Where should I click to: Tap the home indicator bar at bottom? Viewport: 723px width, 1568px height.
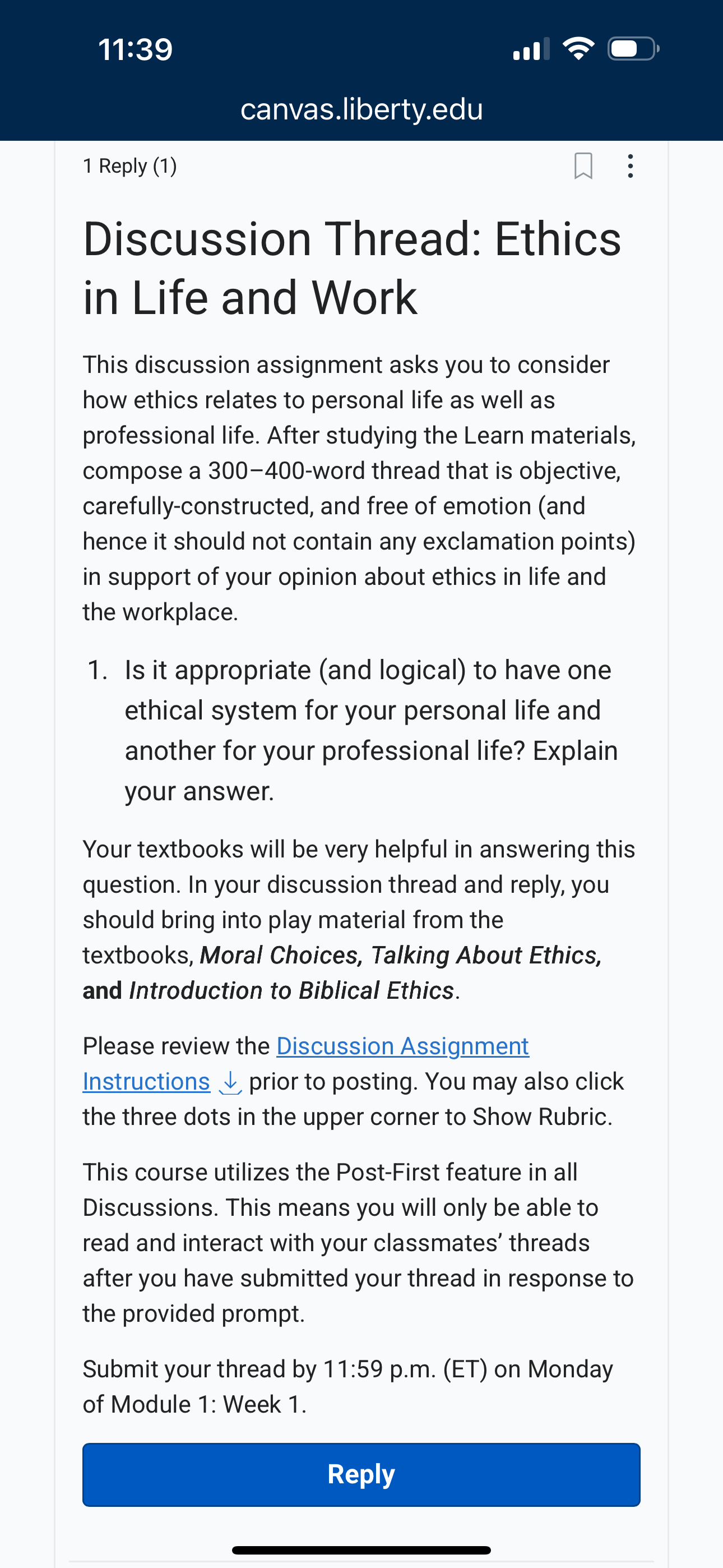point(361,1549)
